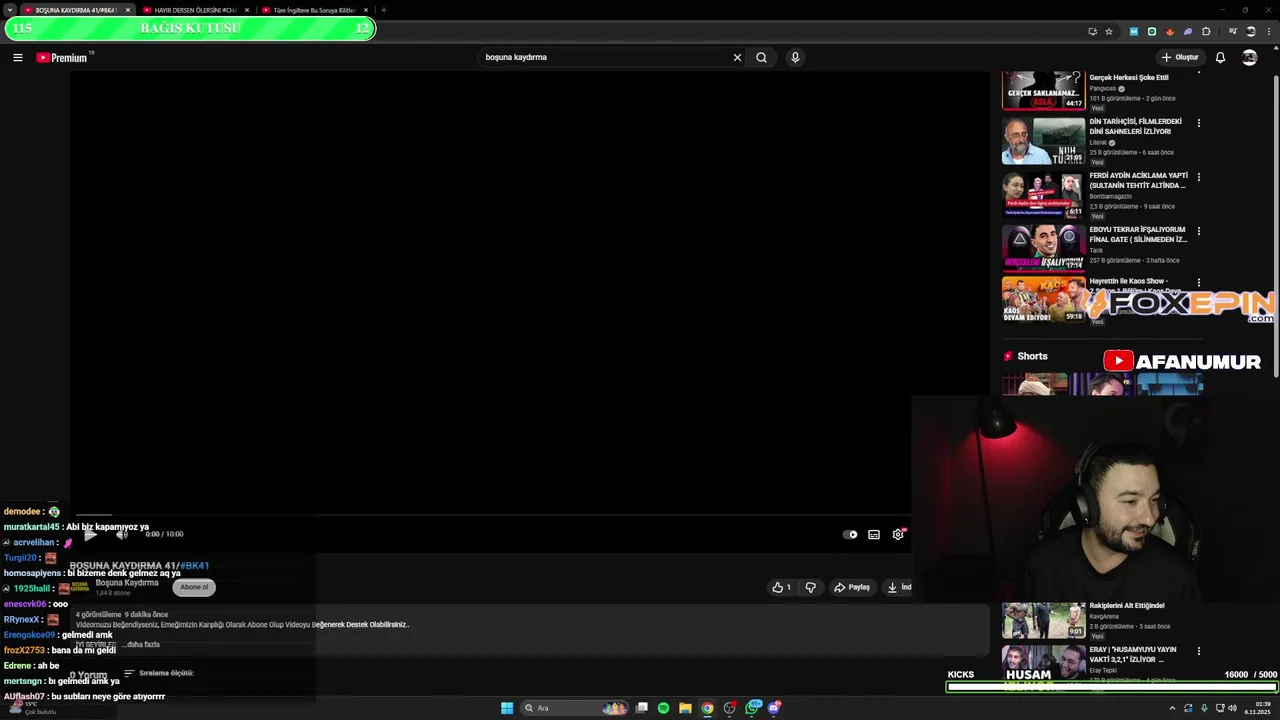This screenshot has width=1280, height=720.
Task: Expand description with ...daha fazla
Action: click(141, 644)
